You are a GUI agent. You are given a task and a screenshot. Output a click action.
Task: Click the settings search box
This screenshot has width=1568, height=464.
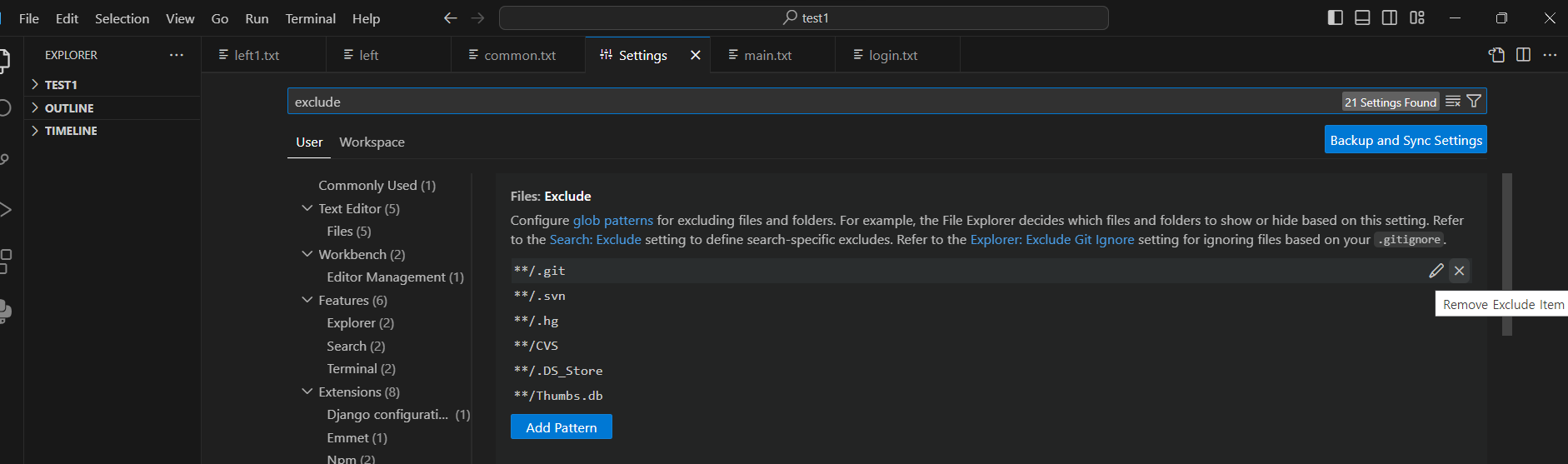click(x=808, y=102)
